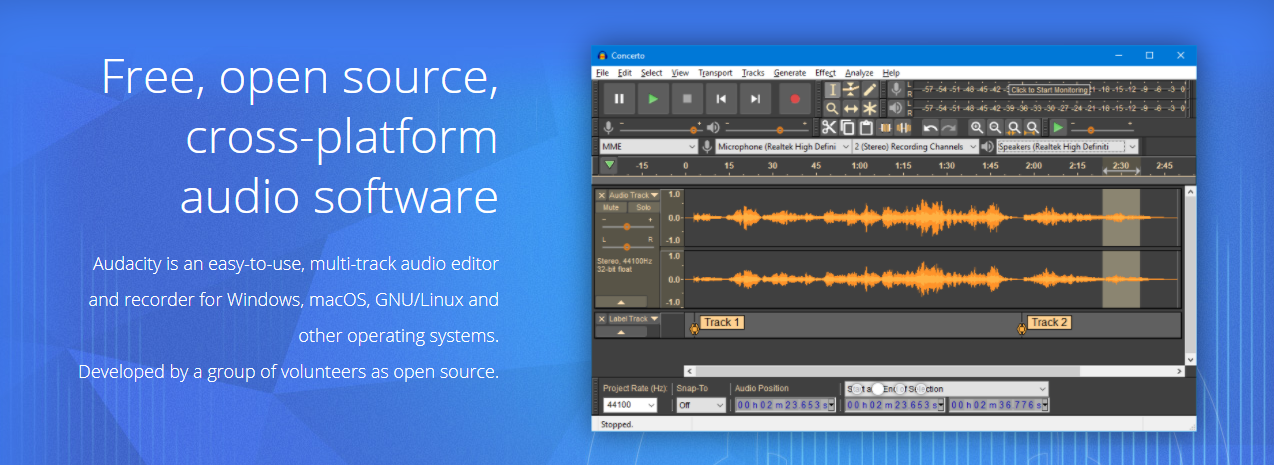Click the Audio Position time field
The image size is (1274, 465).
786,405
